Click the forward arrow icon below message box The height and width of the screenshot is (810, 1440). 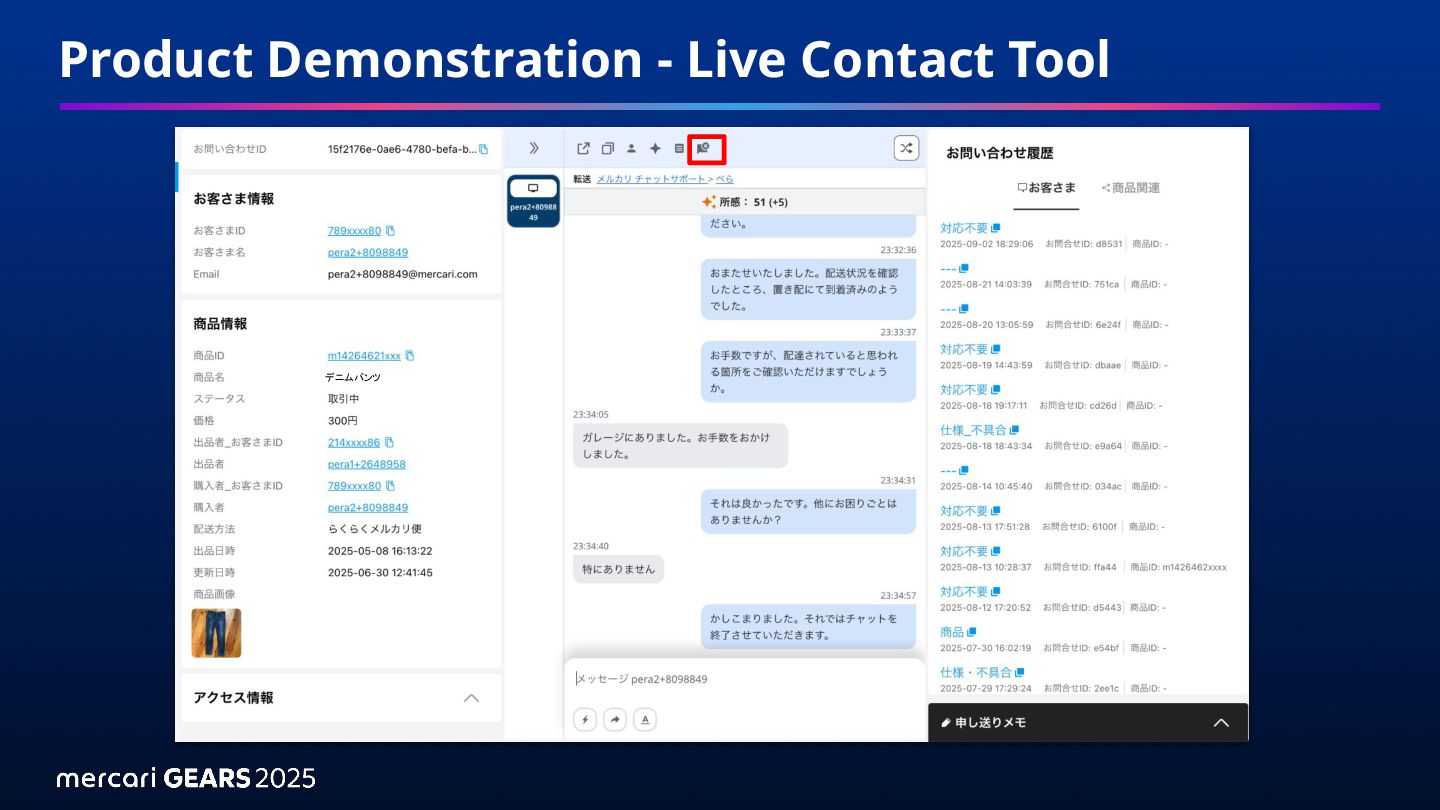point(615,719)
